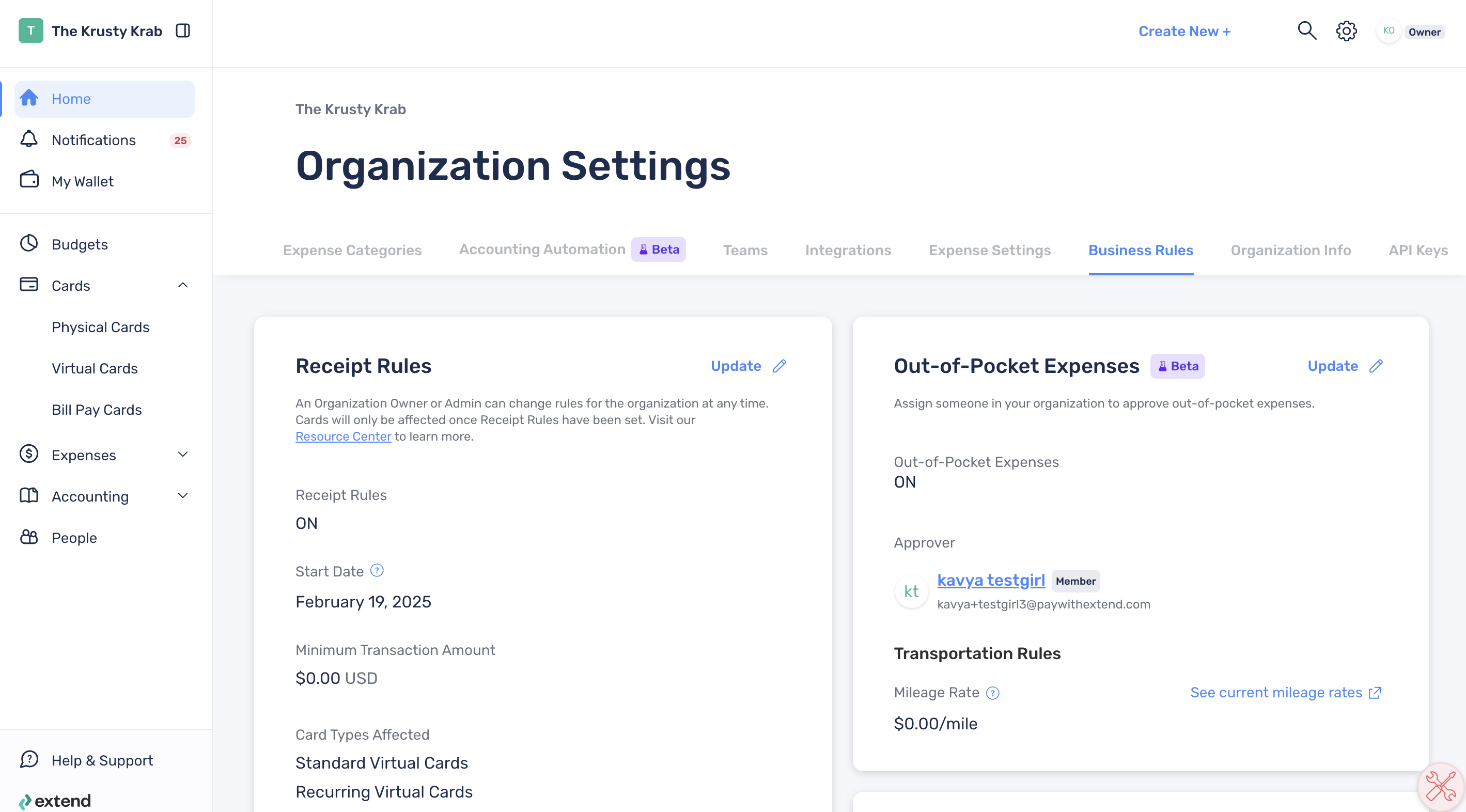Click the People icon
1466x812 pixels.
pyautogui.click(x=29, y=537)
